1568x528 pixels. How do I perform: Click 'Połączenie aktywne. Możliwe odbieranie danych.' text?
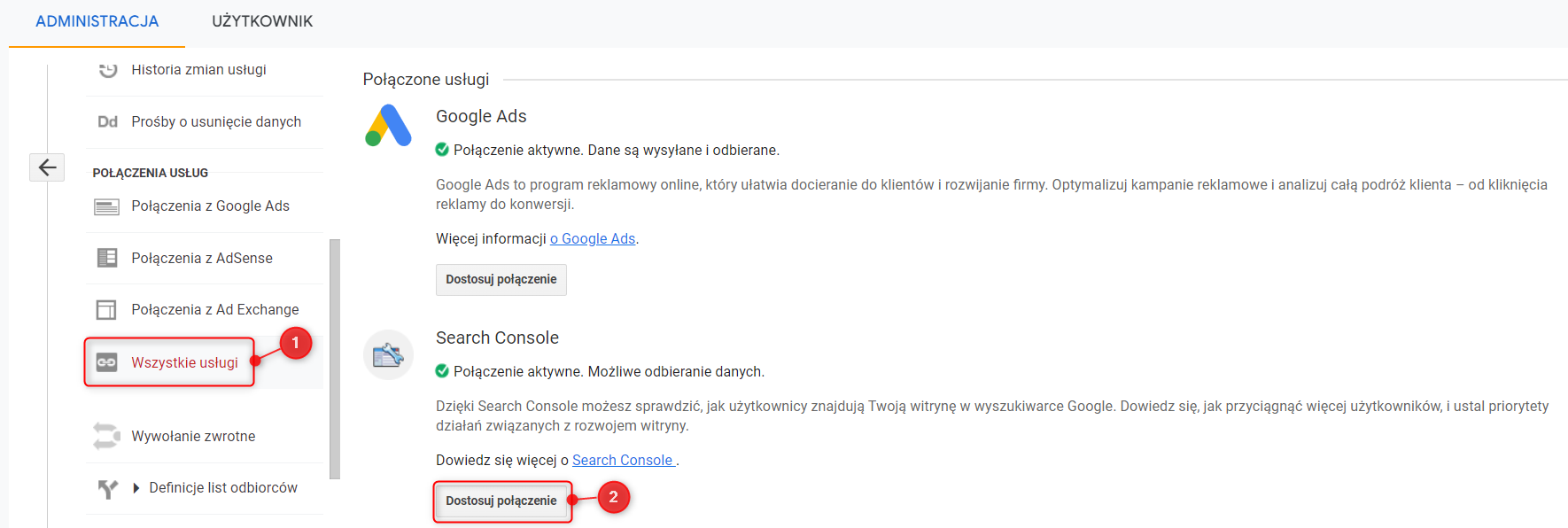609,372
